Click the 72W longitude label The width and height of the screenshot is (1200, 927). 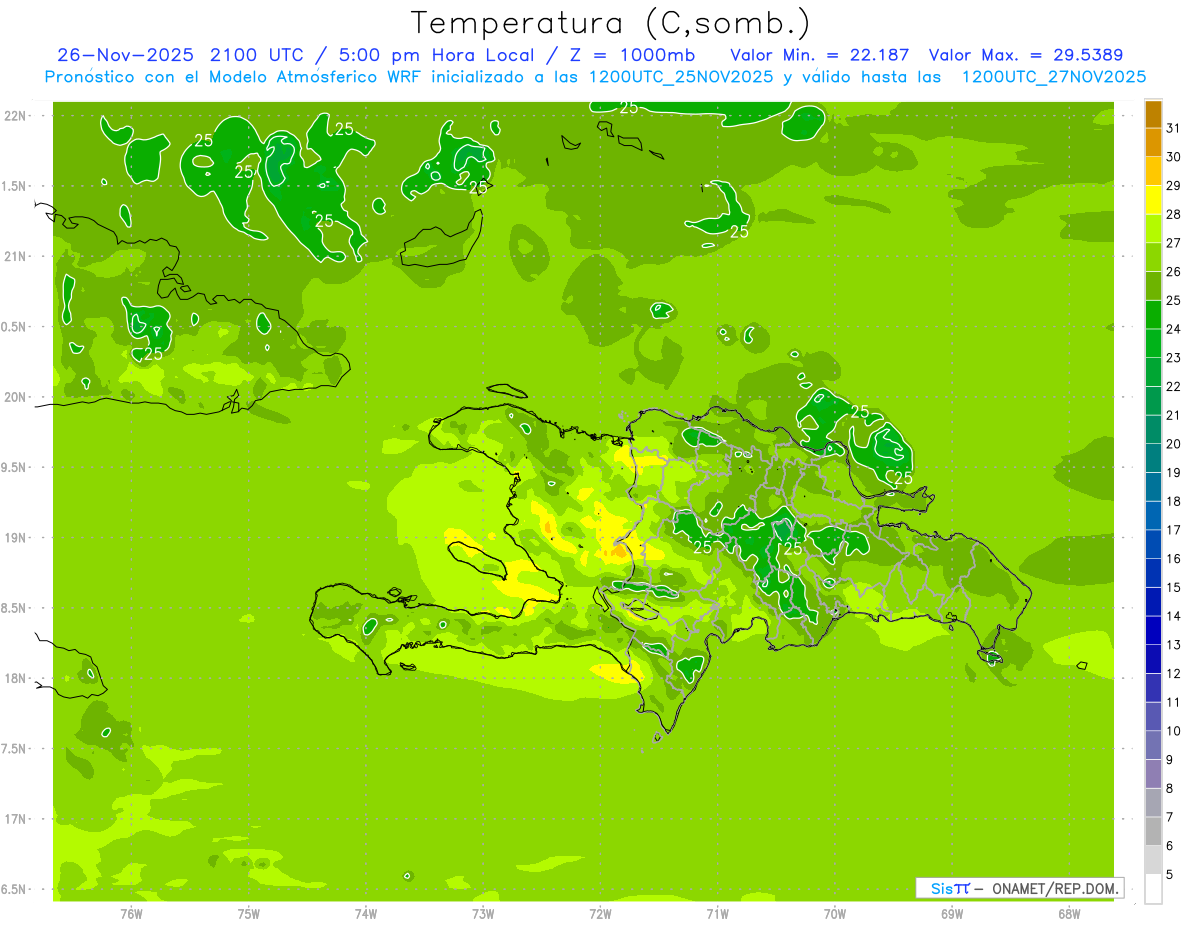click(600, 913)
